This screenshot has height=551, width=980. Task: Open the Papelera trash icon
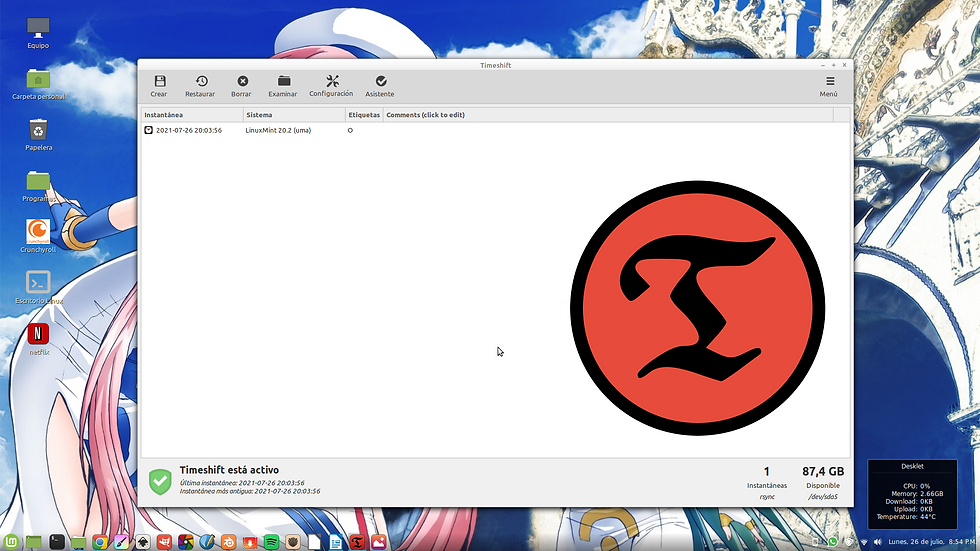[x=38, y=135]
